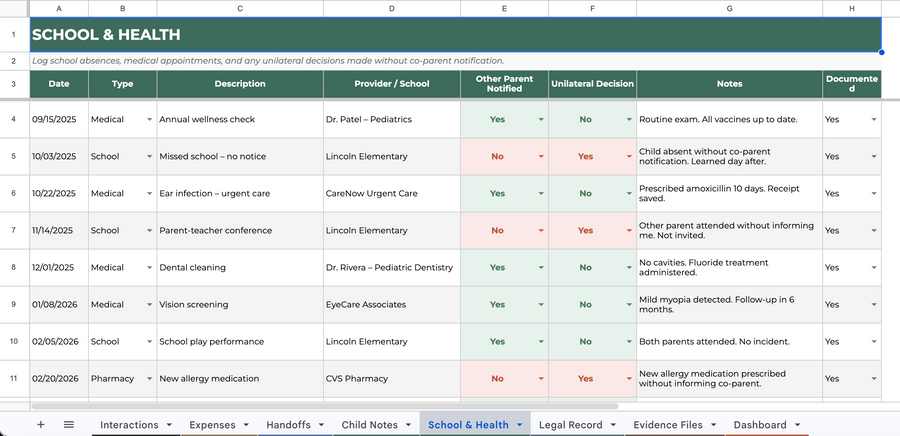Select column A header
Image resolution: width=900 pixels, height=436 pixels.
[x=59, y=9]
